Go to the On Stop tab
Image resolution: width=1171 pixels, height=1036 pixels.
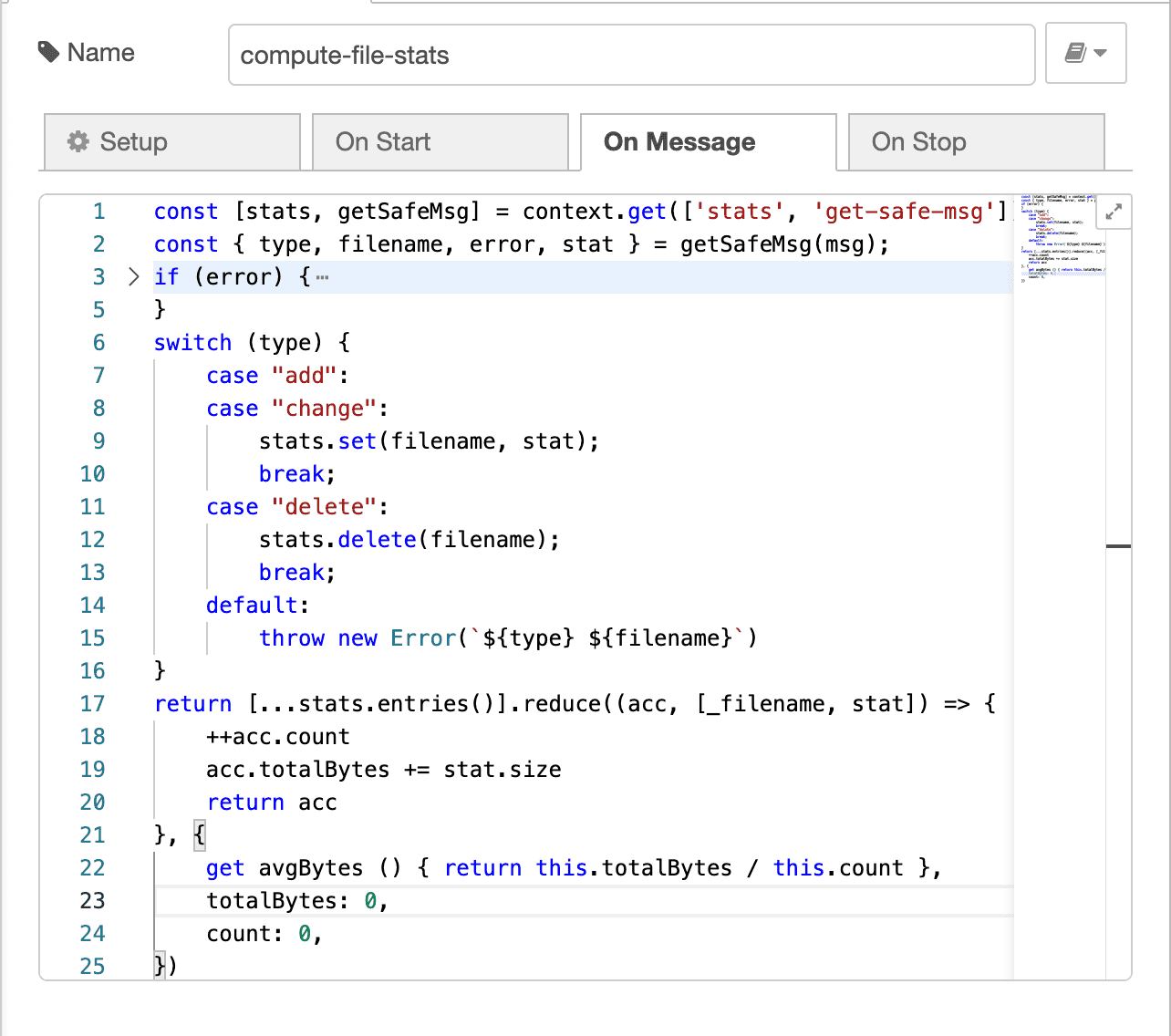click(x=976, y=142)
